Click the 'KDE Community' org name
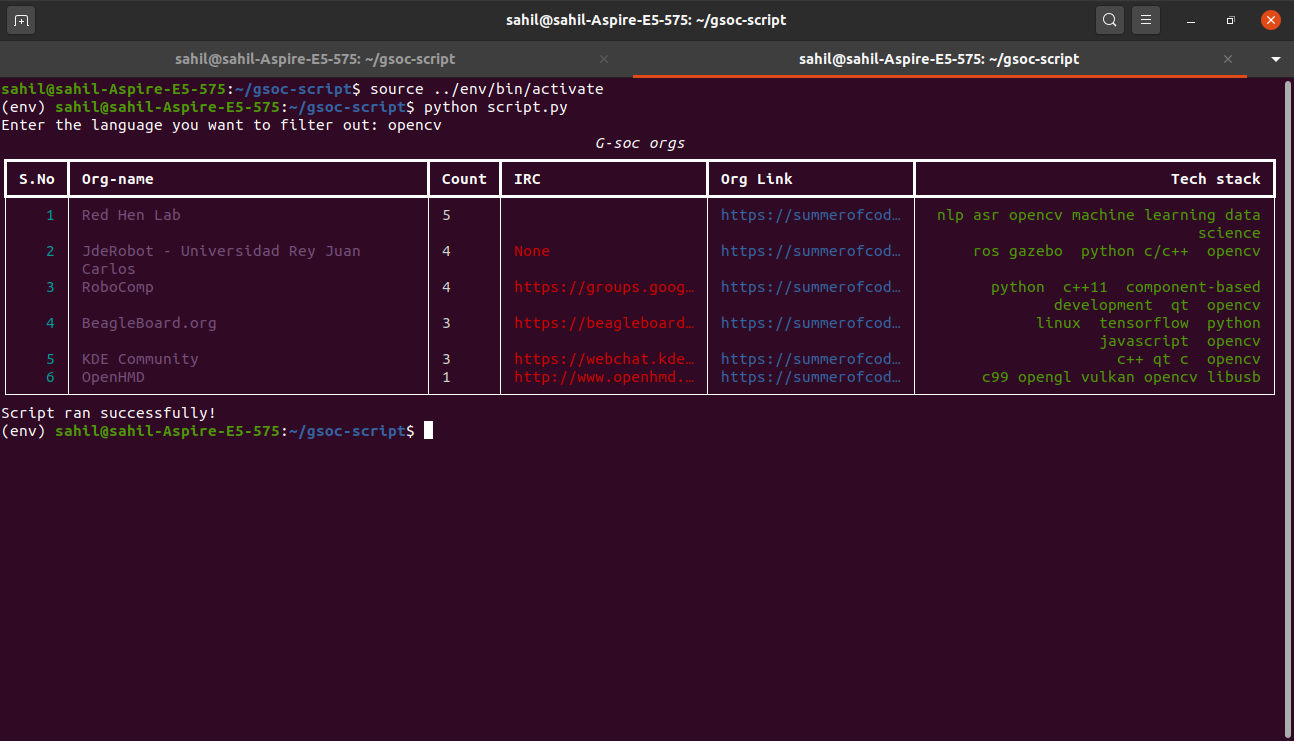This screenshot has width=1294, height=741. click(140, 359)
